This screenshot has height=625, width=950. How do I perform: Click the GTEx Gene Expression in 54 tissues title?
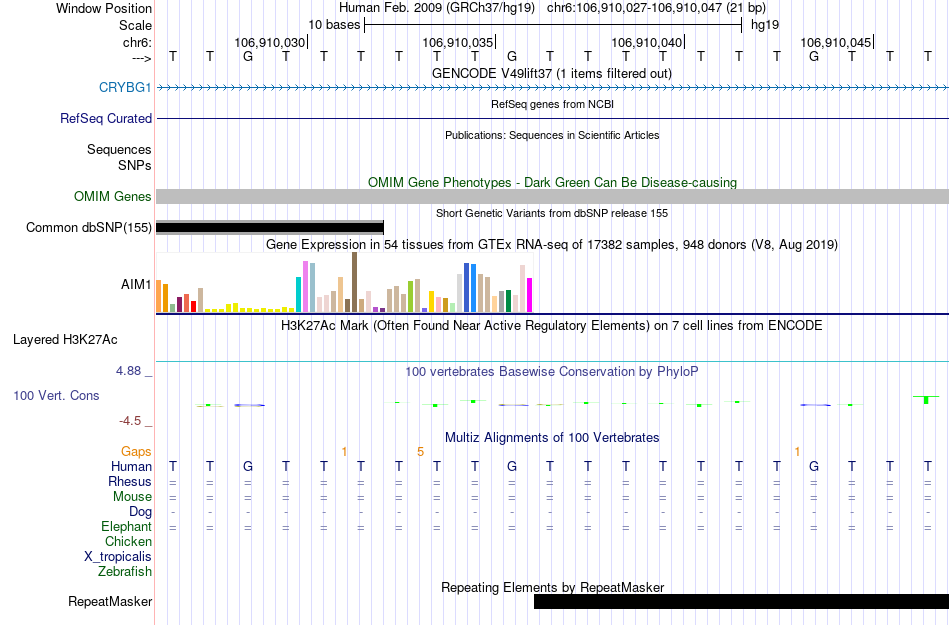[x=552, y=245]
